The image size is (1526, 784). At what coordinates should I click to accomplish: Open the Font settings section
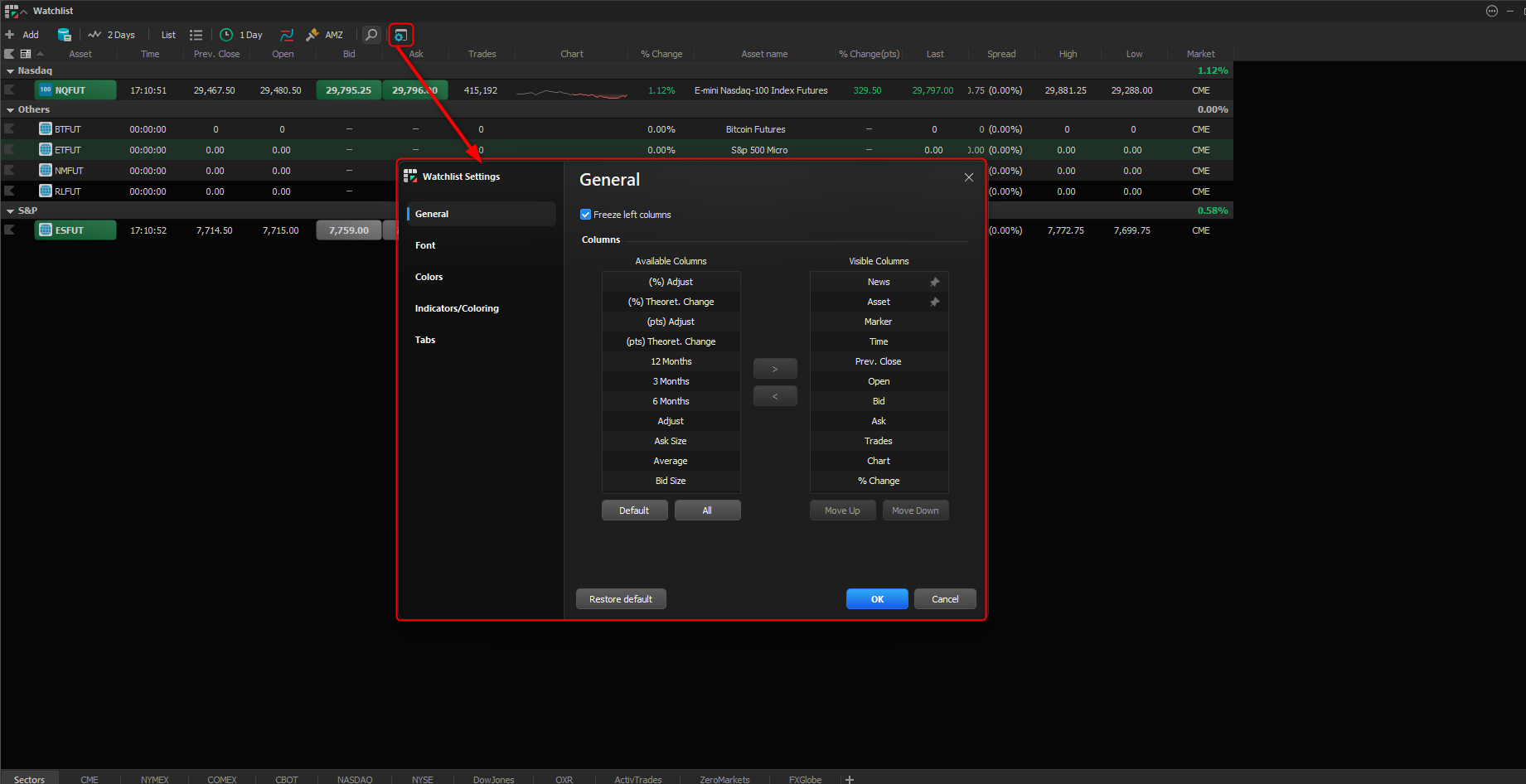tap(482, 245)
